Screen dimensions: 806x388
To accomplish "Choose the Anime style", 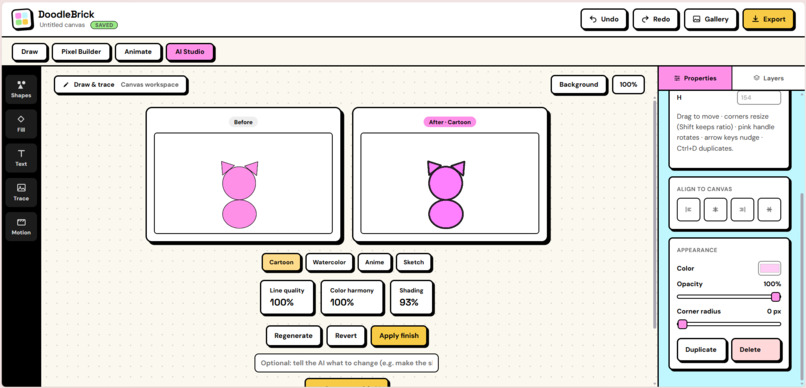I will click(x=374, y=263).
